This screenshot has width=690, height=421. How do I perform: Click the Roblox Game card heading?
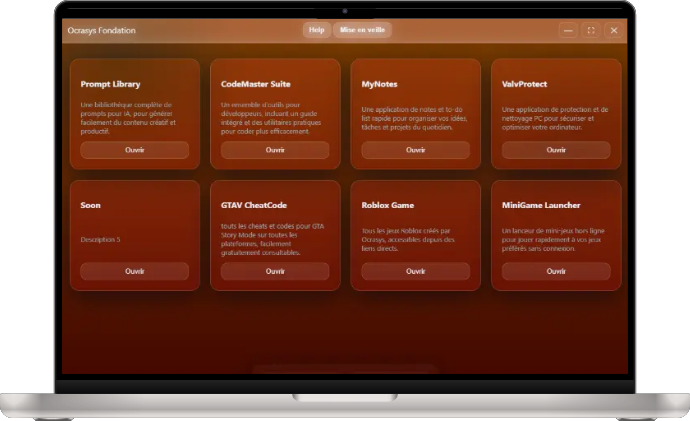[x=387, y=205]
